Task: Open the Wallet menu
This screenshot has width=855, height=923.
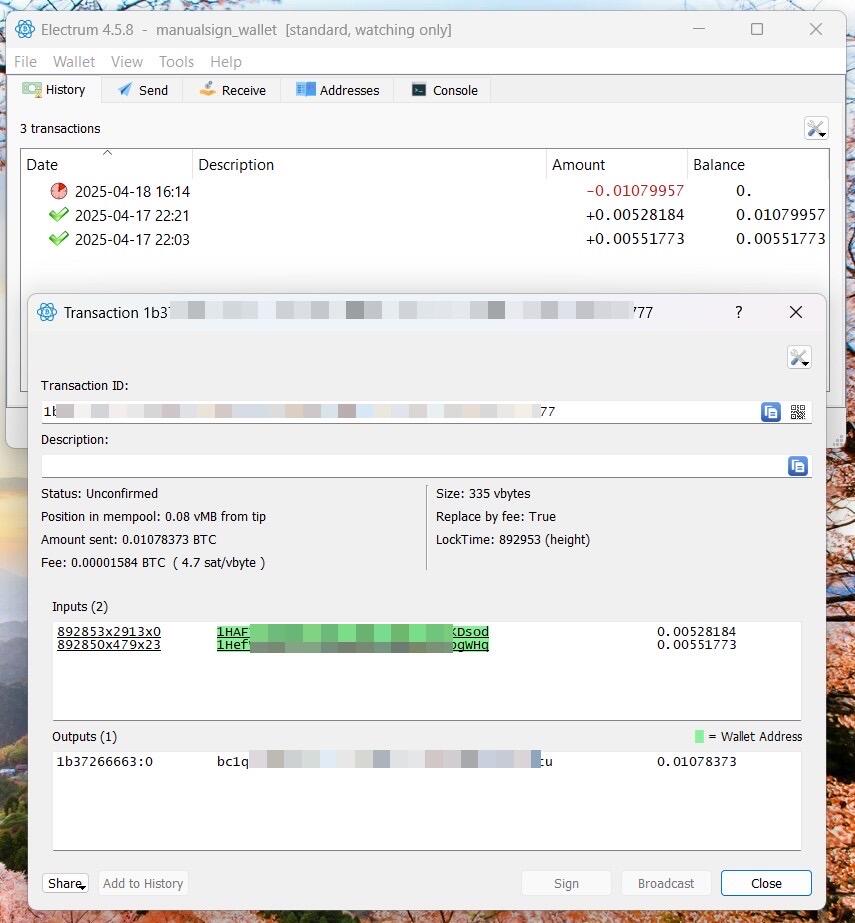Action: (74, 62)
